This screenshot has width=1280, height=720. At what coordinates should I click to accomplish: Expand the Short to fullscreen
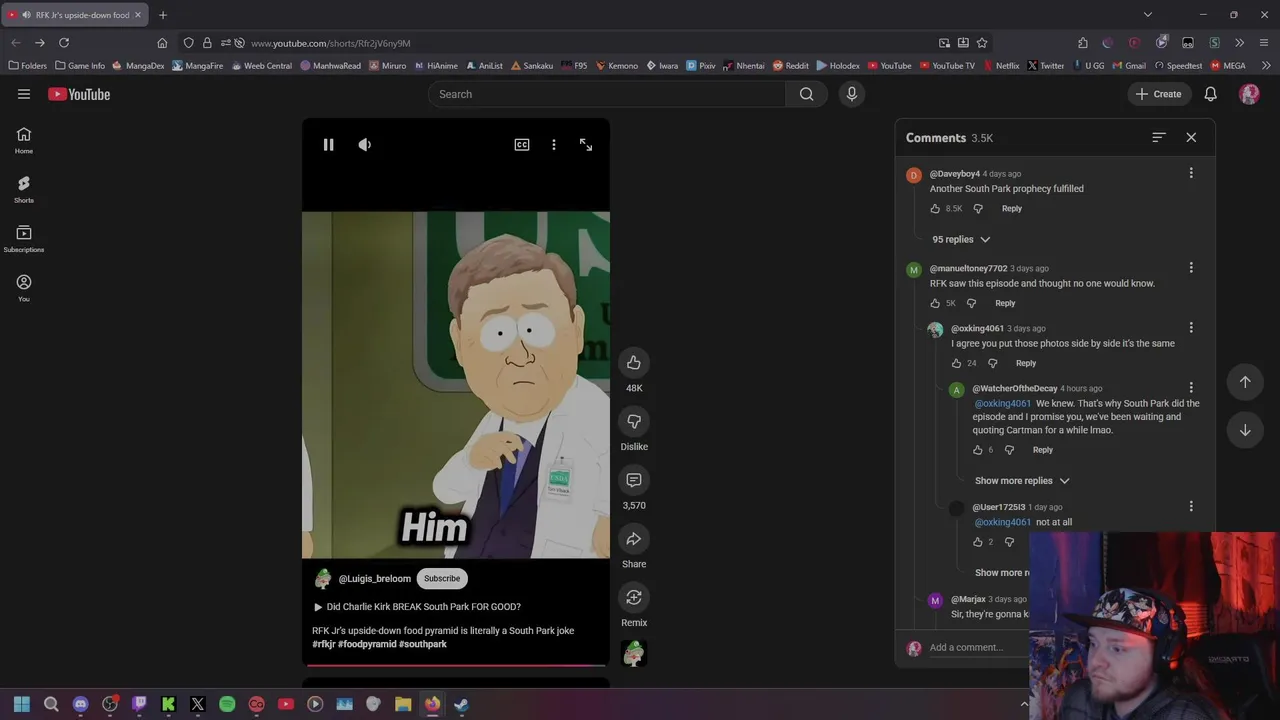(x=586, y=145)
